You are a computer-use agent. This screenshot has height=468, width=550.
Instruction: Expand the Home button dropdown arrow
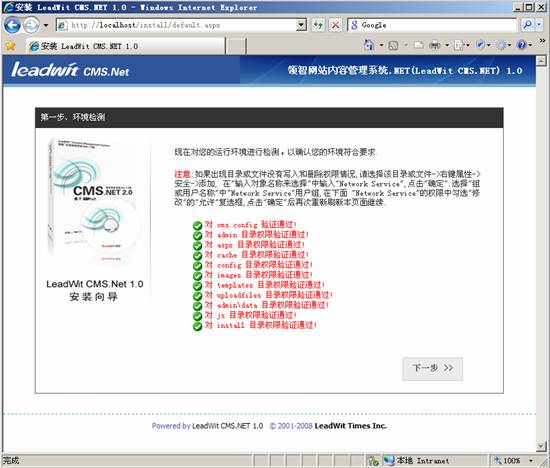pyautogui.click(x=381, y=45)
